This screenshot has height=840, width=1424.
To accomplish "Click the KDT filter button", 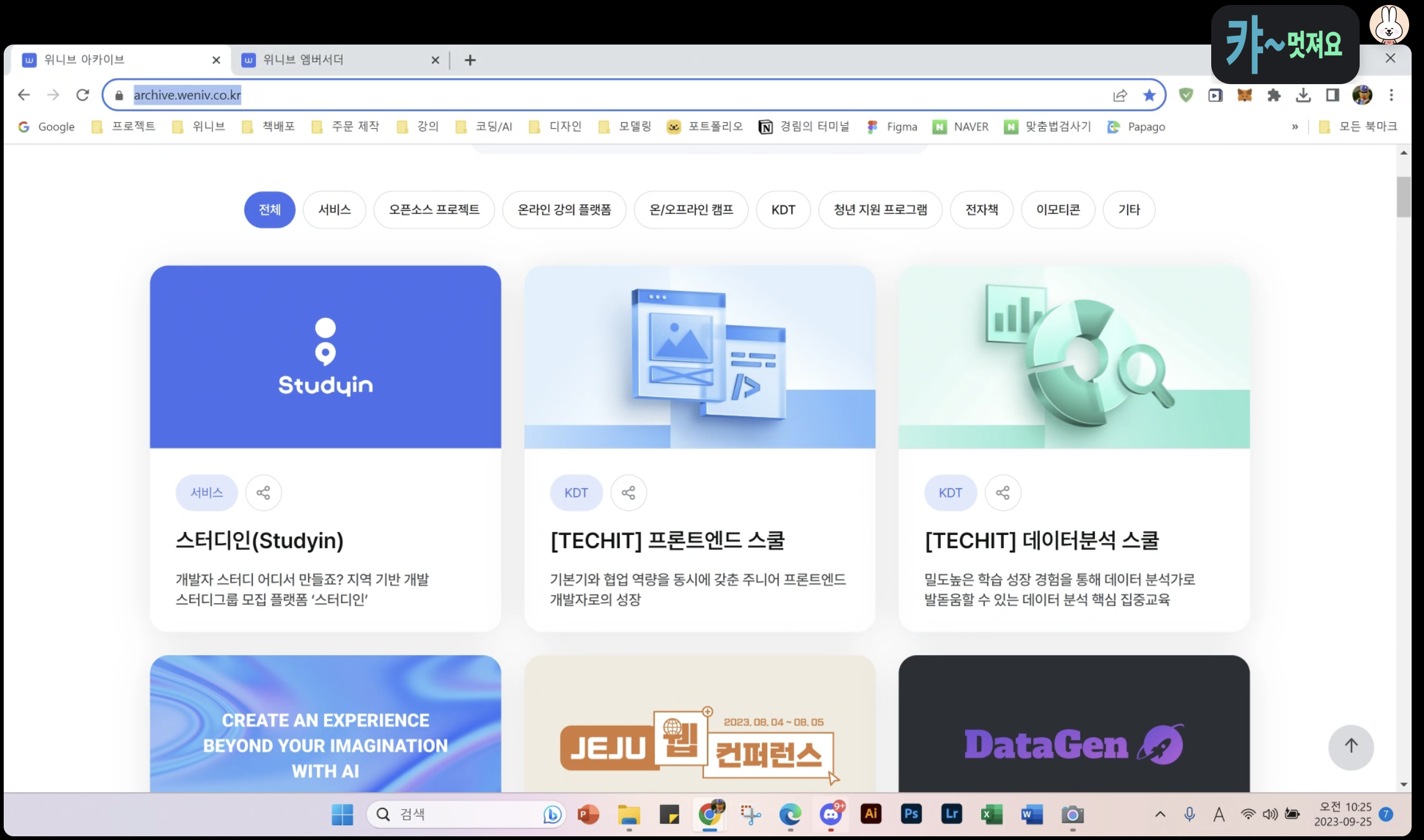I will coord(783,210).
